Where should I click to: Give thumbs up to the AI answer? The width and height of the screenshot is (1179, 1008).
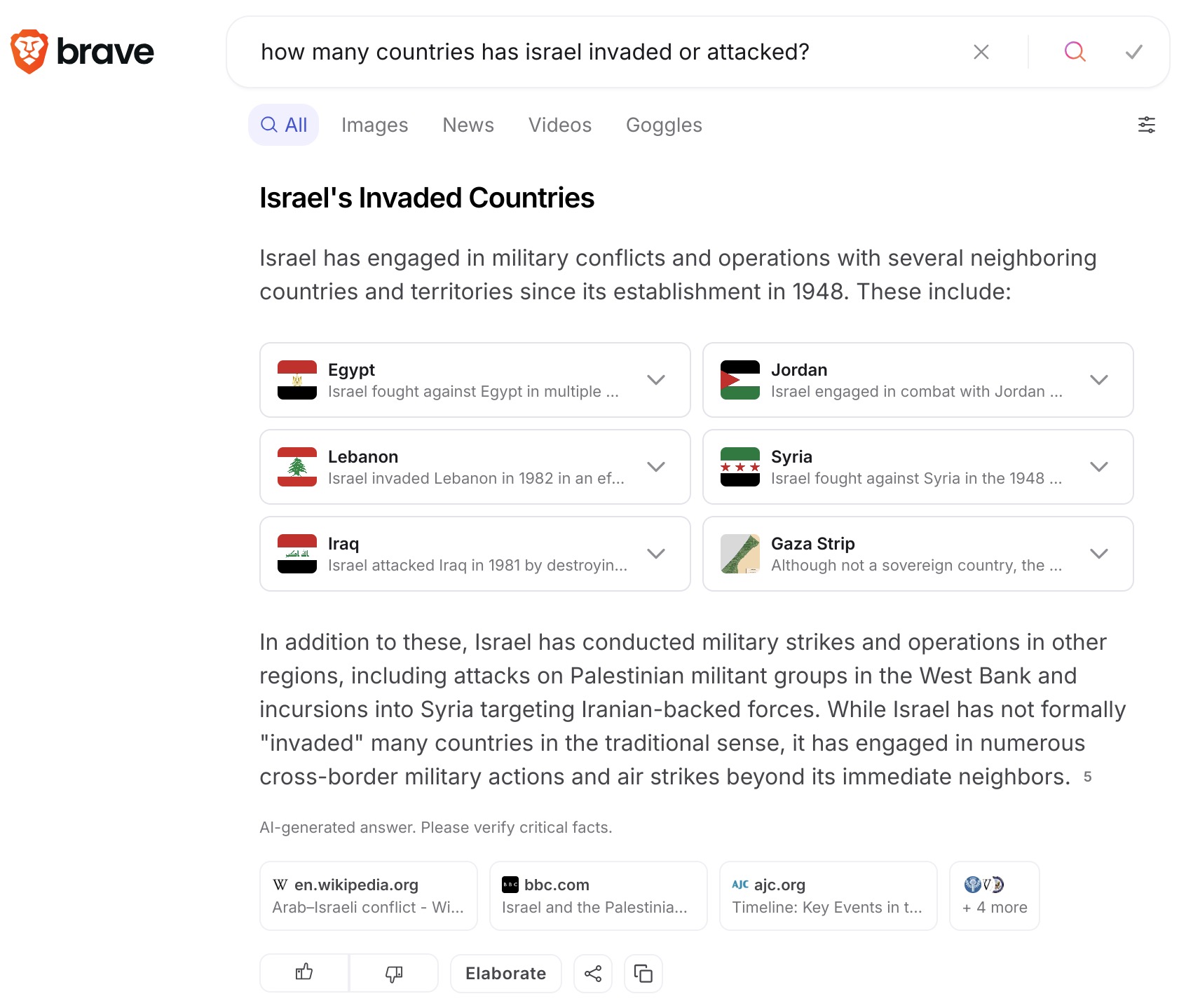pos(304,973)
